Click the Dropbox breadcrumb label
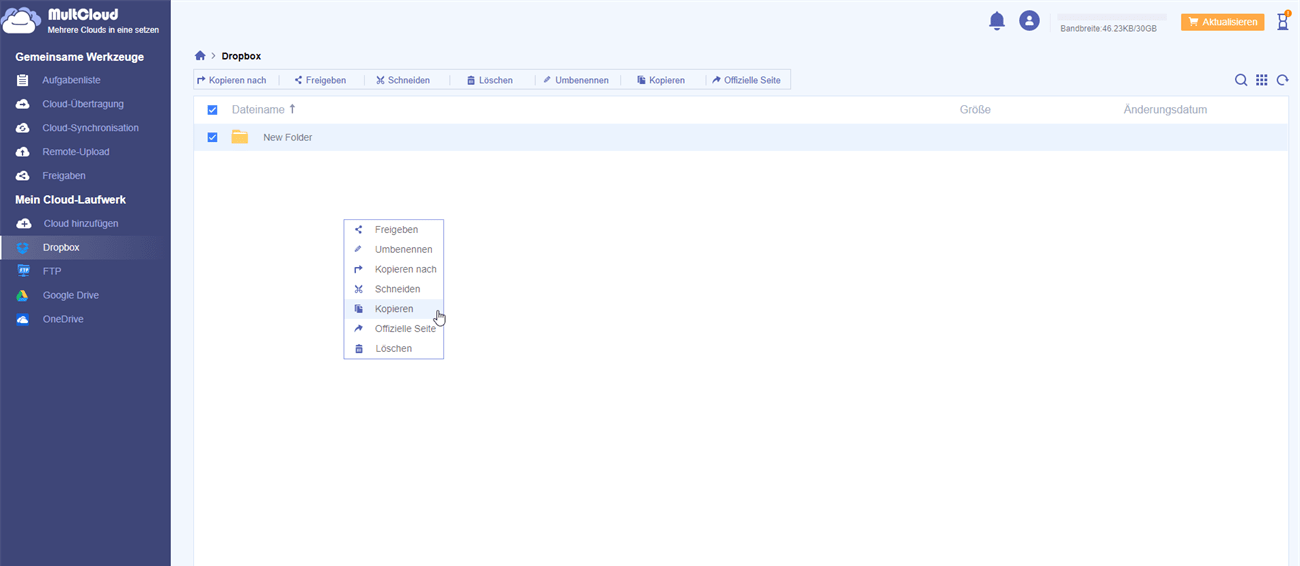This screenshot has width=1300, height=566. point(241,56)
